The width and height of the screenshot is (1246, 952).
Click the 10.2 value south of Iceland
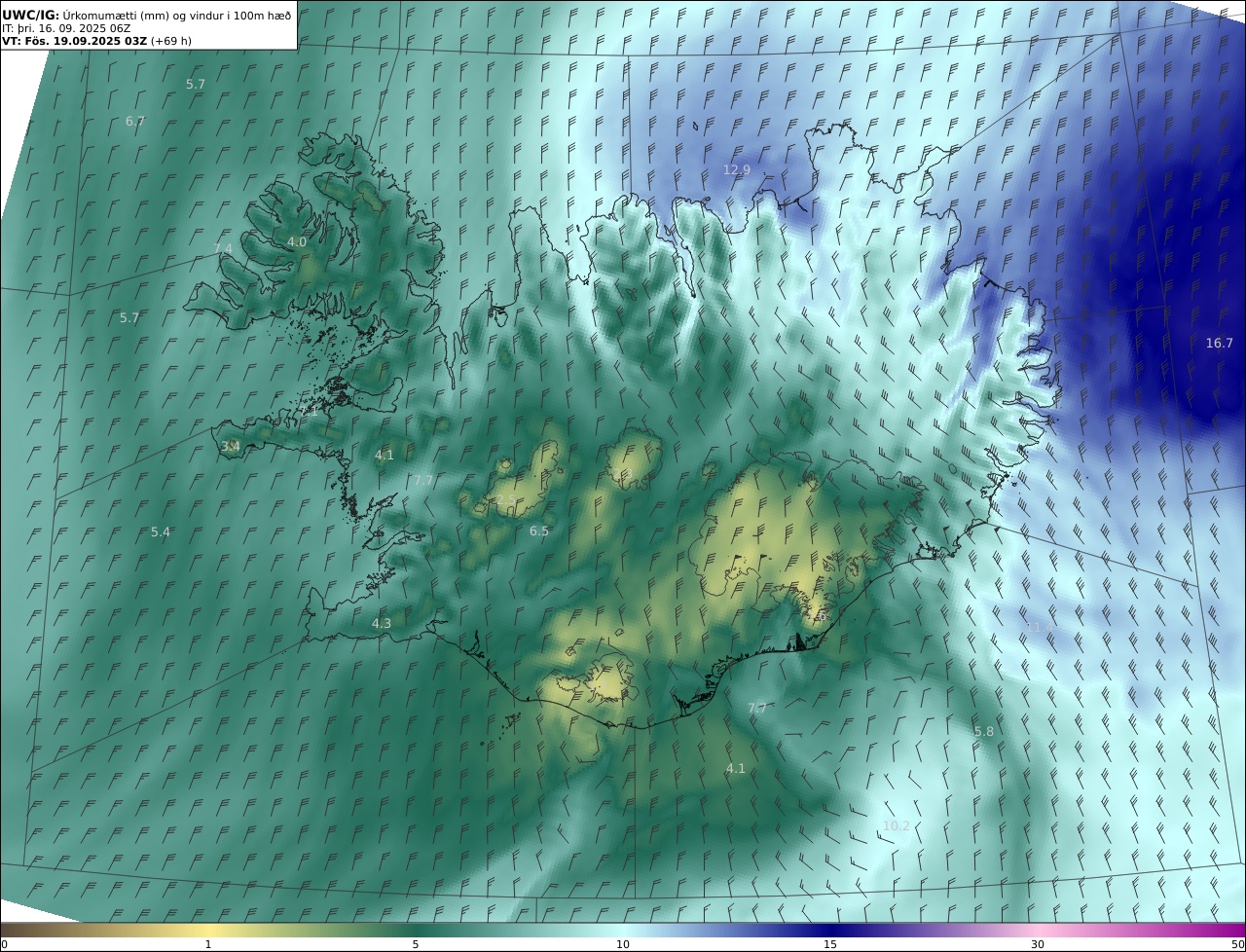tap(896, 825)
